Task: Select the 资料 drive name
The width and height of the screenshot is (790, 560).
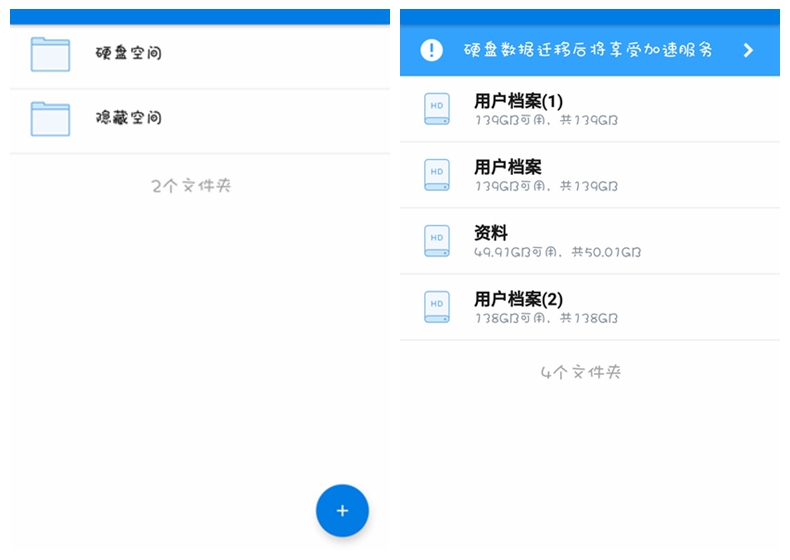Action: click(x=491, y=233)
